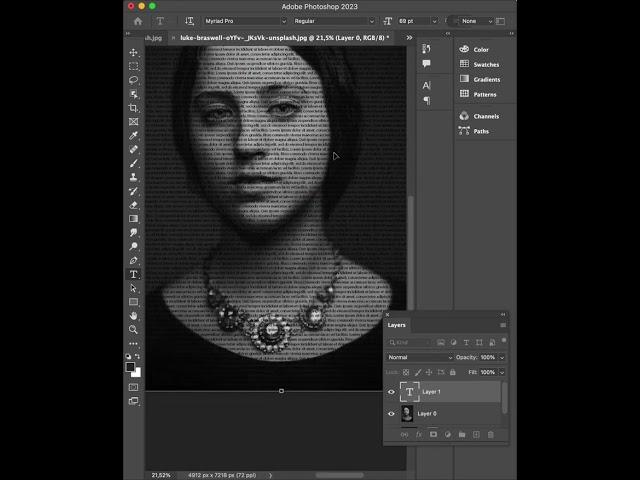Viewport: 640px width, 480px height.
Task: Add a layer style fx
Action: coord(419,435)
